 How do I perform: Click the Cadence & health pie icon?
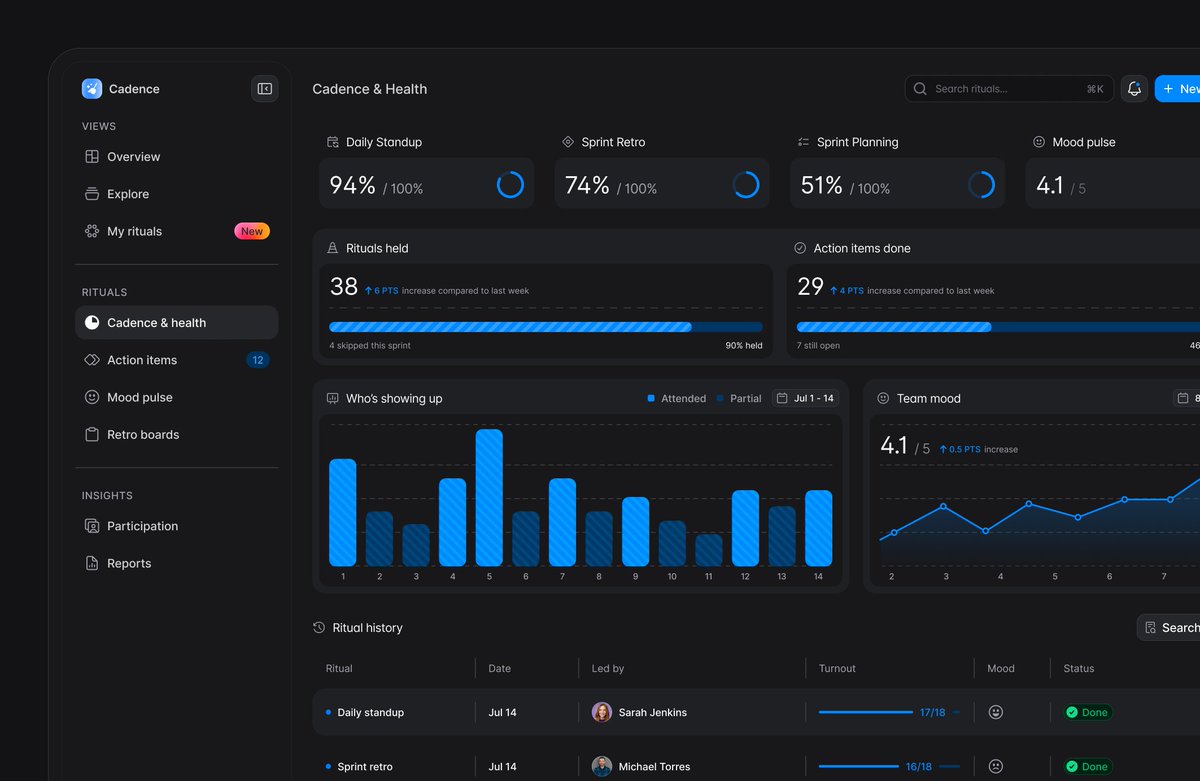pos(92,323)
